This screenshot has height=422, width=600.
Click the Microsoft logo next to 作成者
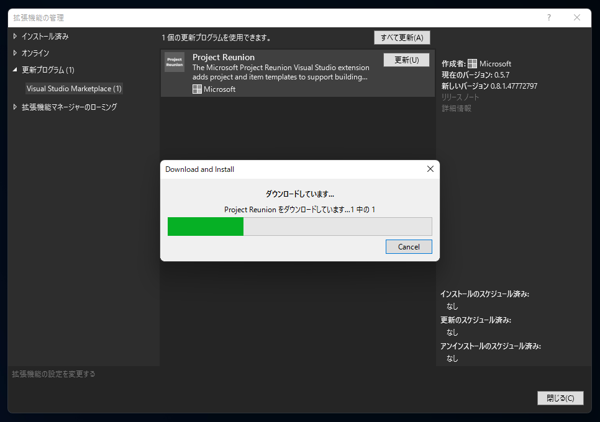[x=472, y=64]
